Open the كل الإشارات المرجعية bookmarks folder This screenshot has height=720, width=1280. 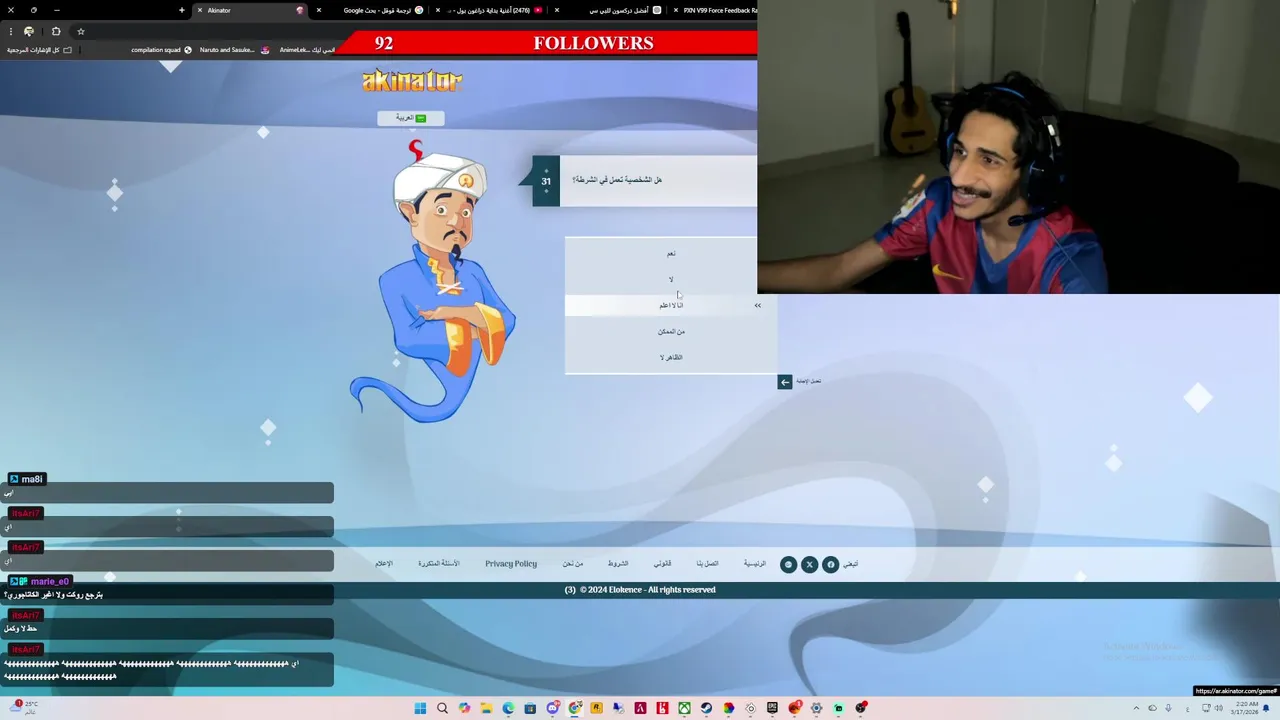tap(39, 50)
